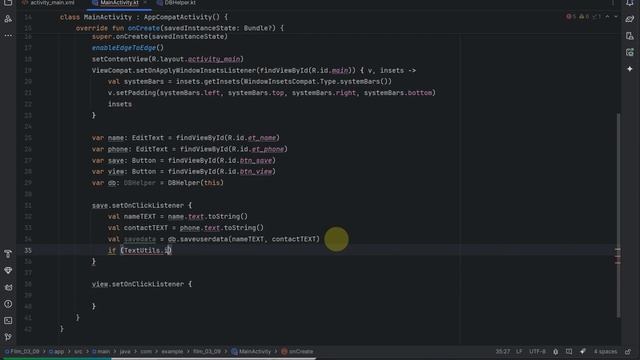
Task: Click 'view.setOnClickListener' text
Action: (x=138, y=284)
